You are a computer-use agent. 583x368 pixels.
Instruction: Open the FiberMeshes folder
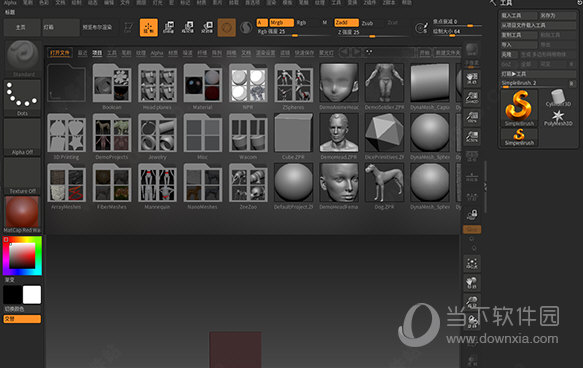tap(112, 183)
